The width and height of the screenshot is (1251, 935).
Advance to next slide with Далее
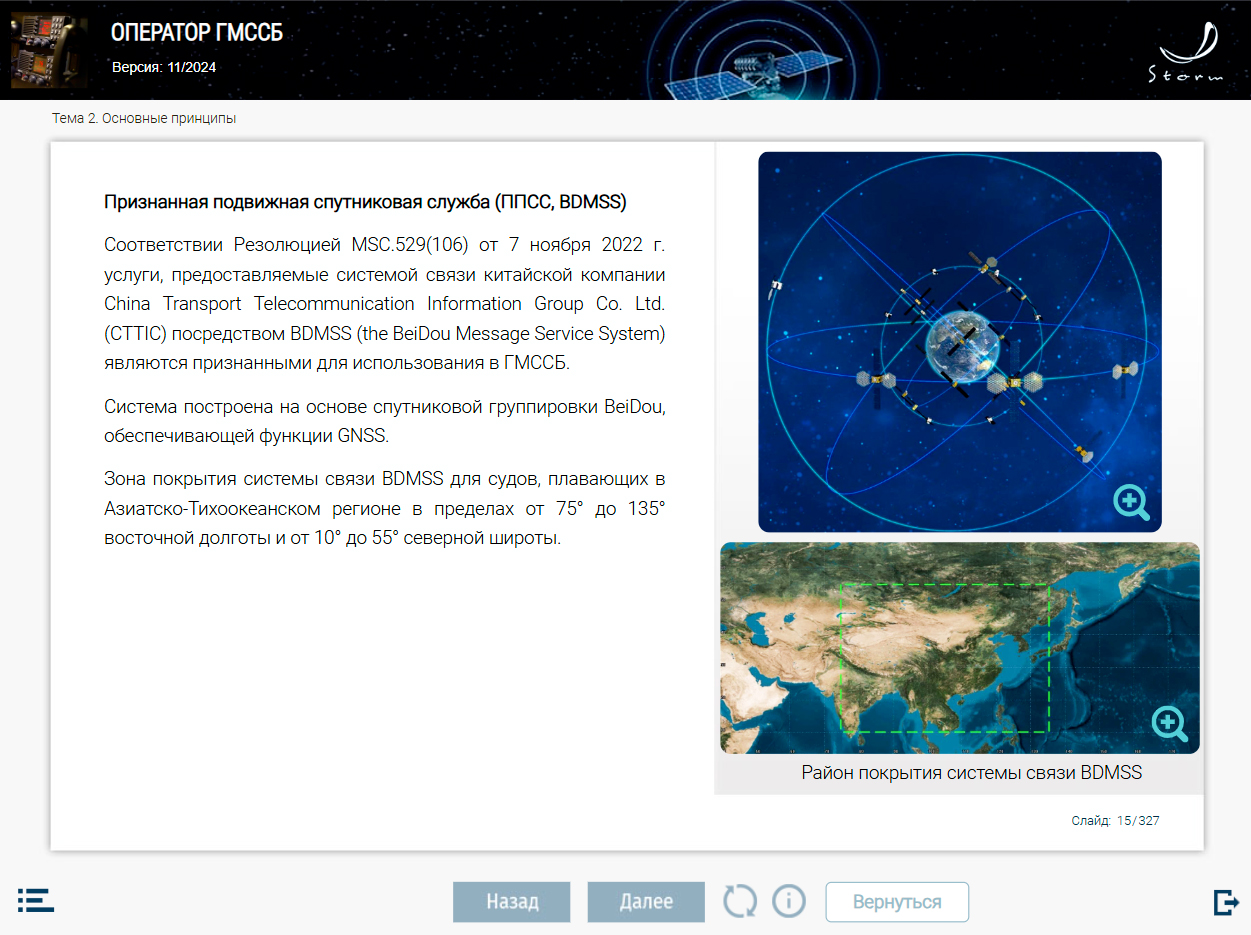(x=646, y=902)
